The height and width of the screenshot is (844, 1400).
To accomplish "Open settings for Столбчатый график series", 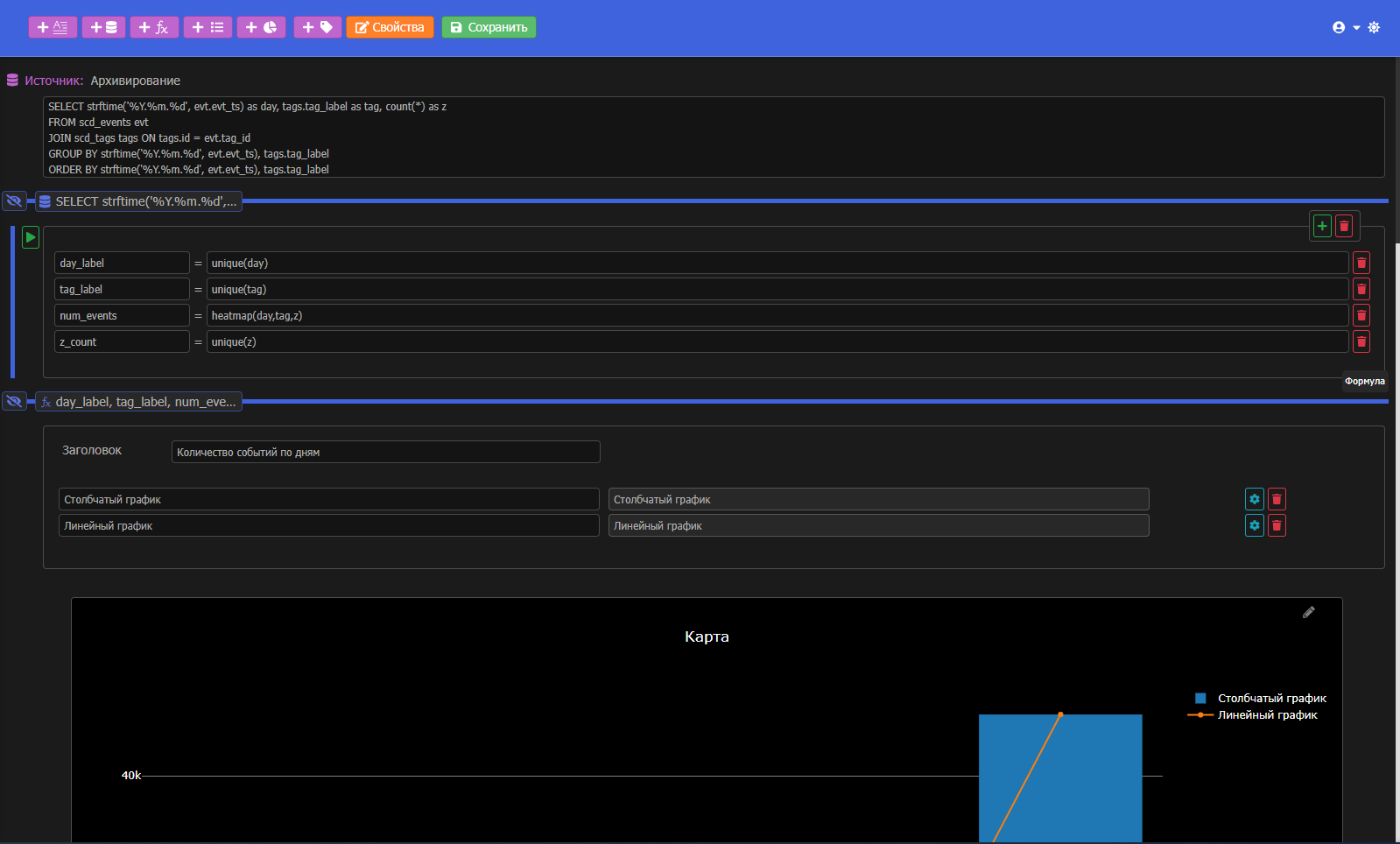I will (x=1254, y=499).
